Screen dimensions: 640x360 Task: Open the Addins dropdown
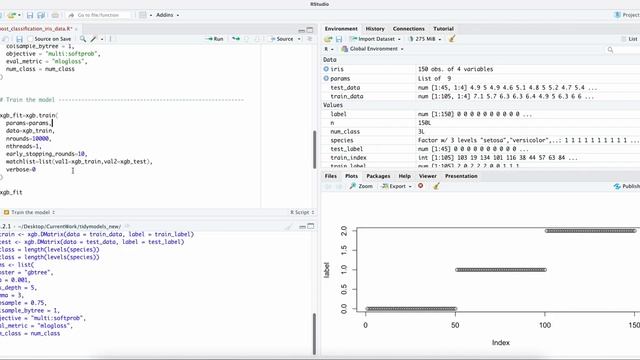(x=167, y=15)
